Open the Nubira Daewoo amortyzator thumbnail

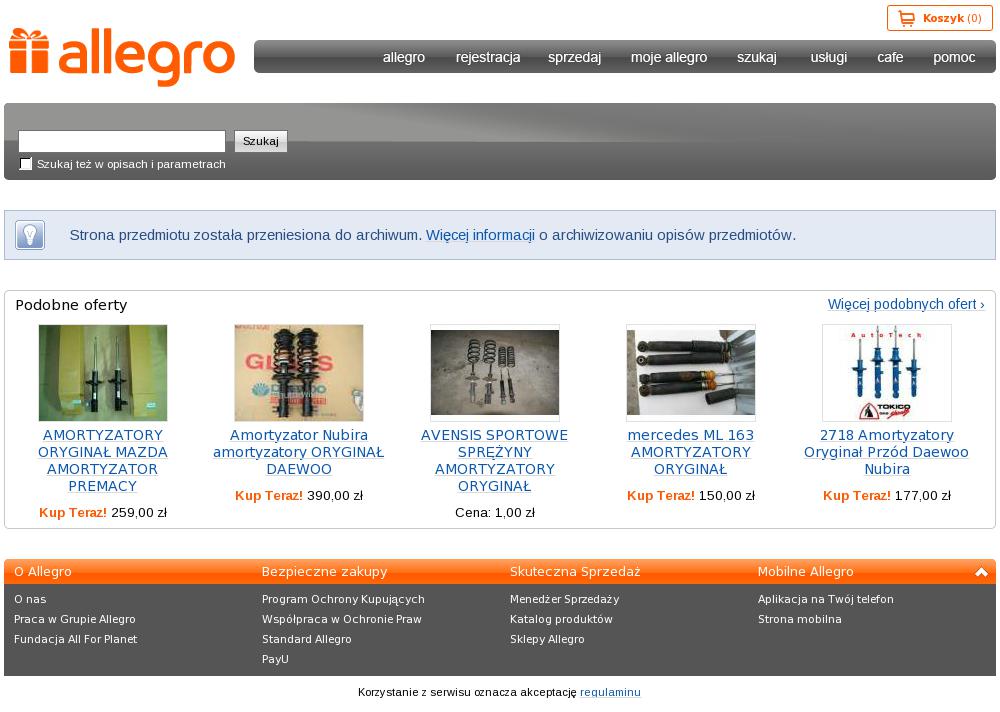click(299, 373)
